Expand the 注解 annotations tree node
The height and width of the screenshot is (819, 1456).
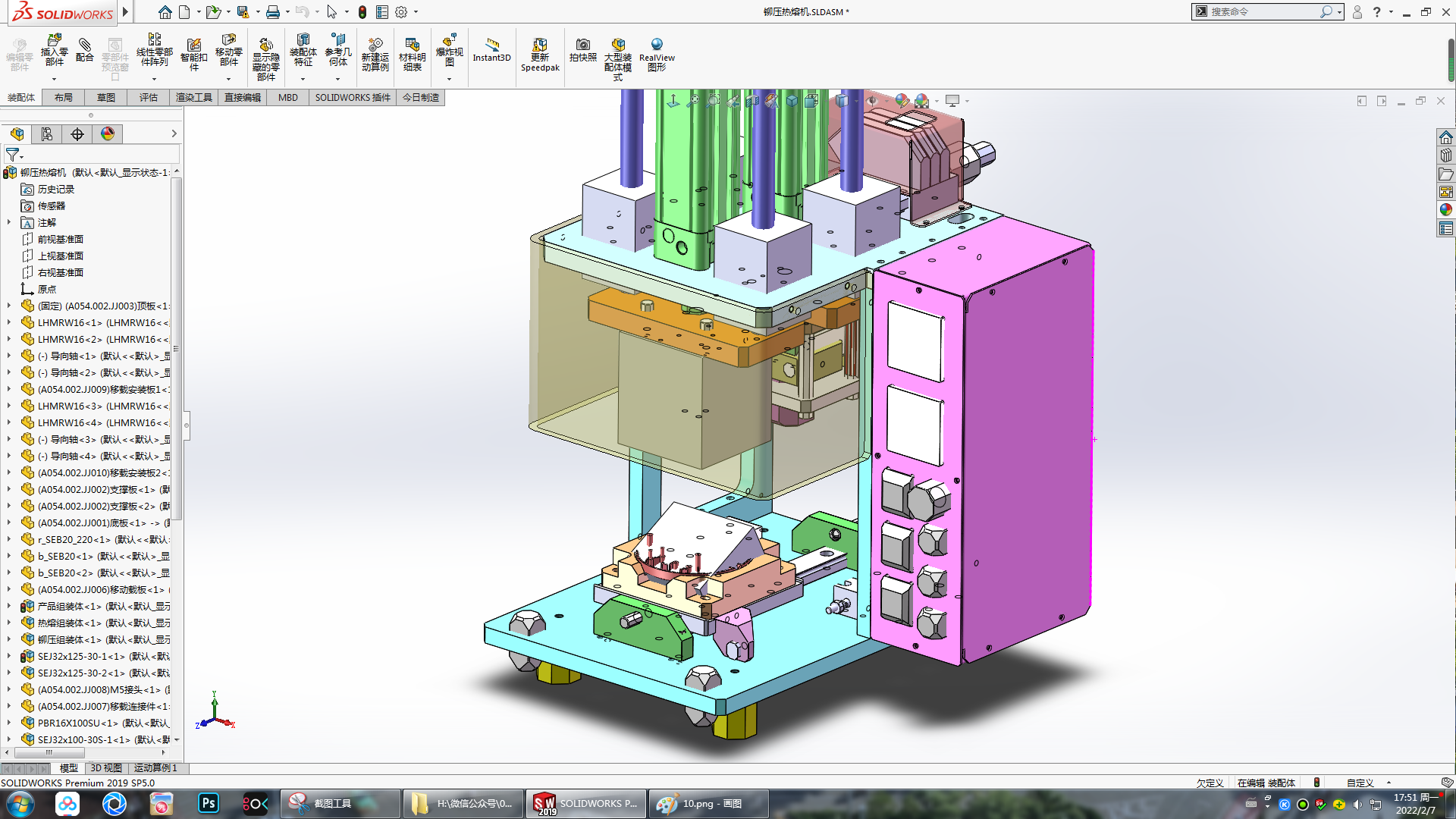[9, 222]
